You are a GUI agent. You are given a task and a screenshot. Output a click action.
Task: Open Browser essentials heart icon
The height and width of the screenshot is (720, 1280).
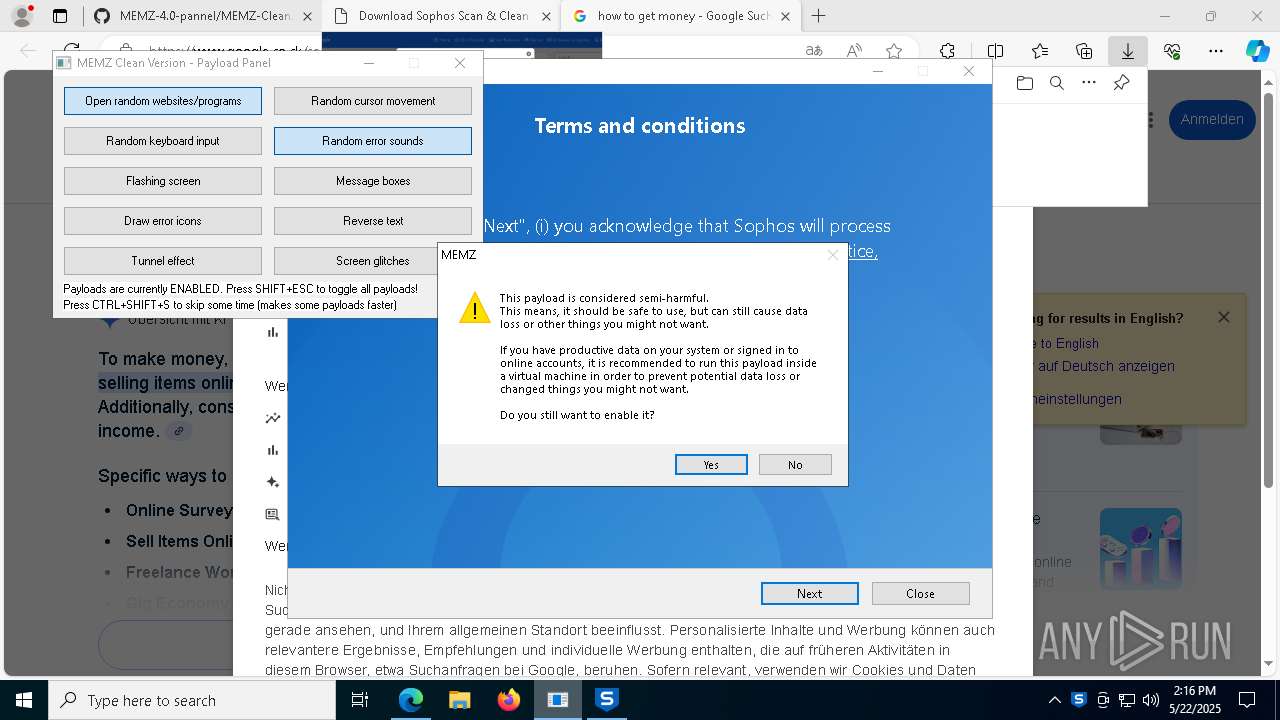click(x=1172, y=51)
